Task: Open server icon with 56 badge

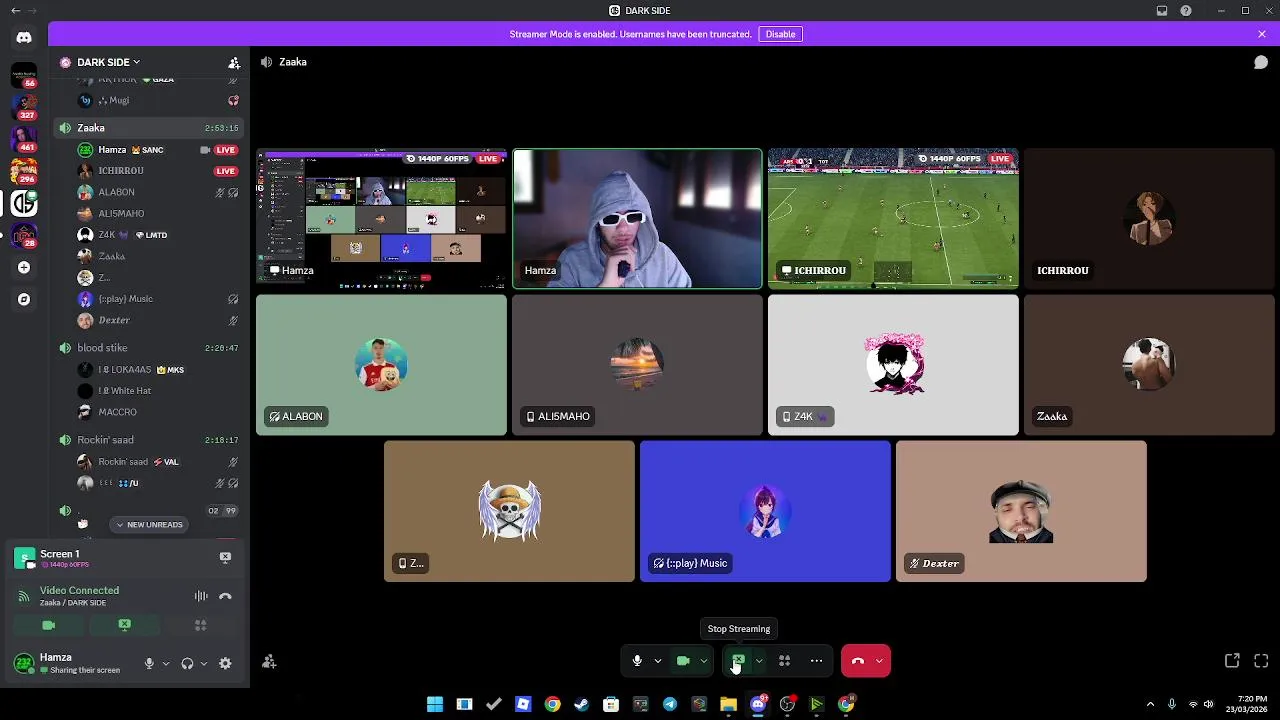Action: click(x=24, y=75)
